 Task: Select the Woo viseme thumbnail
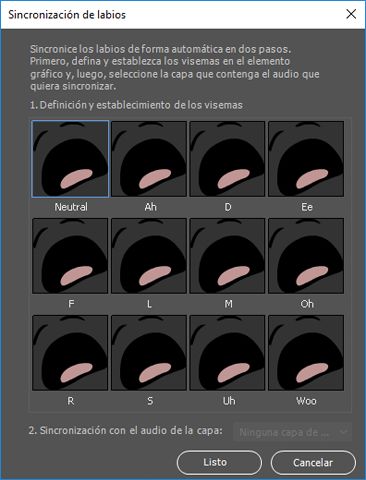click(306, 353)
